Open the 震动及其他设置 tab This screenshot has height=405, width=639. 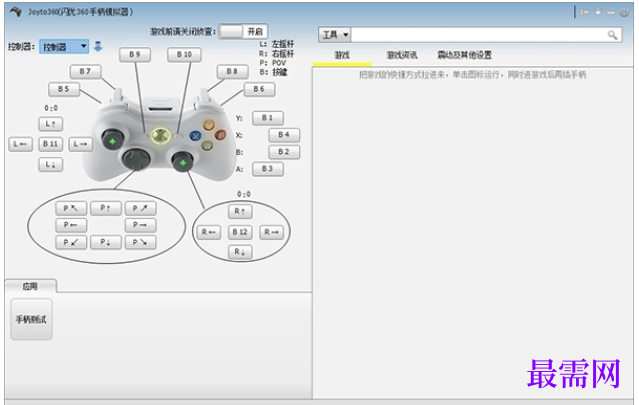[x=464, y=55]
